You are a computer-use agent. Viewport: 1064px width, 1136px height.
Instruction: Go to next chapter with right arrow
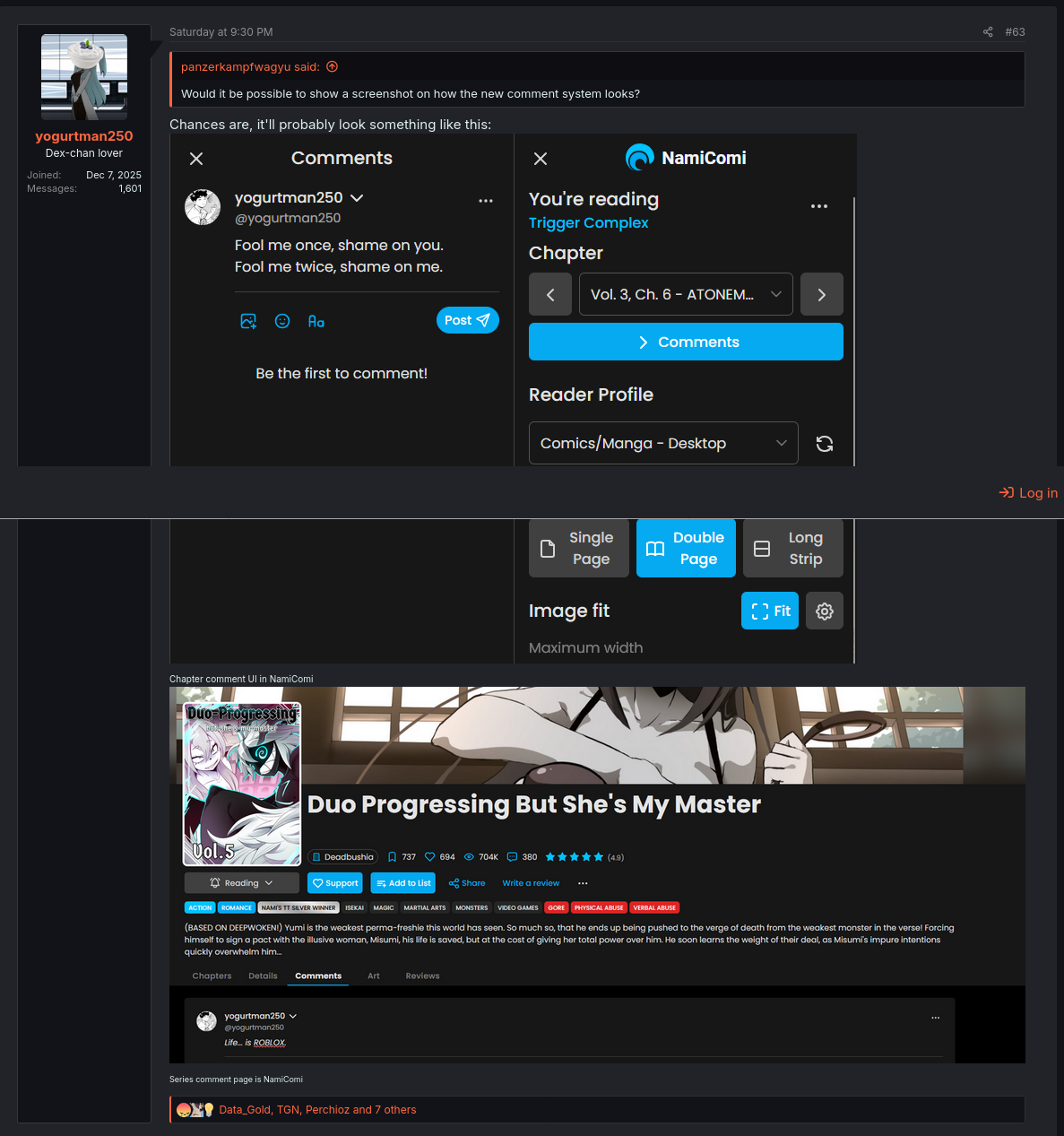tap(822, 294)
